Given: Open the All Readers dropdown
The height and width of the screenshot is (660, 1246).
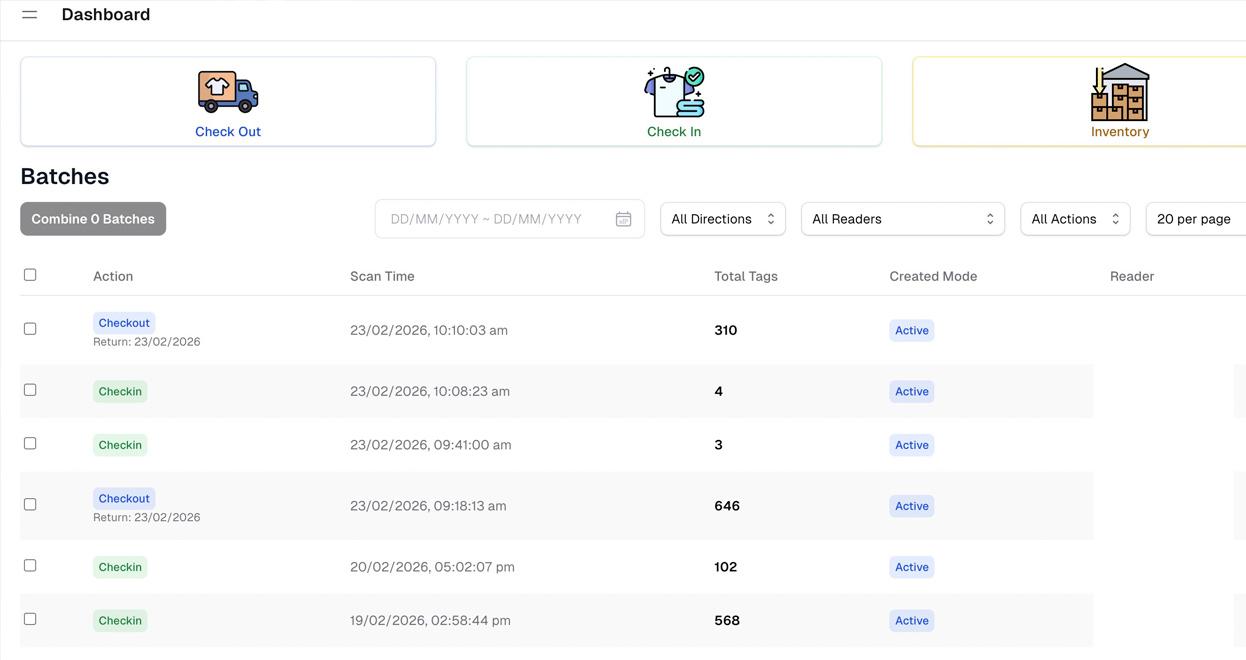Looking at the screenshot, I should pyautogui.click(x=902, y=219).
